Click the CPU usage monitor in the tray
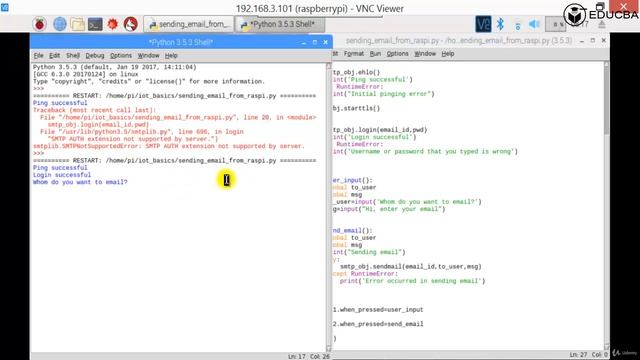This screenshot has width=640, height=360. point(556,24)
